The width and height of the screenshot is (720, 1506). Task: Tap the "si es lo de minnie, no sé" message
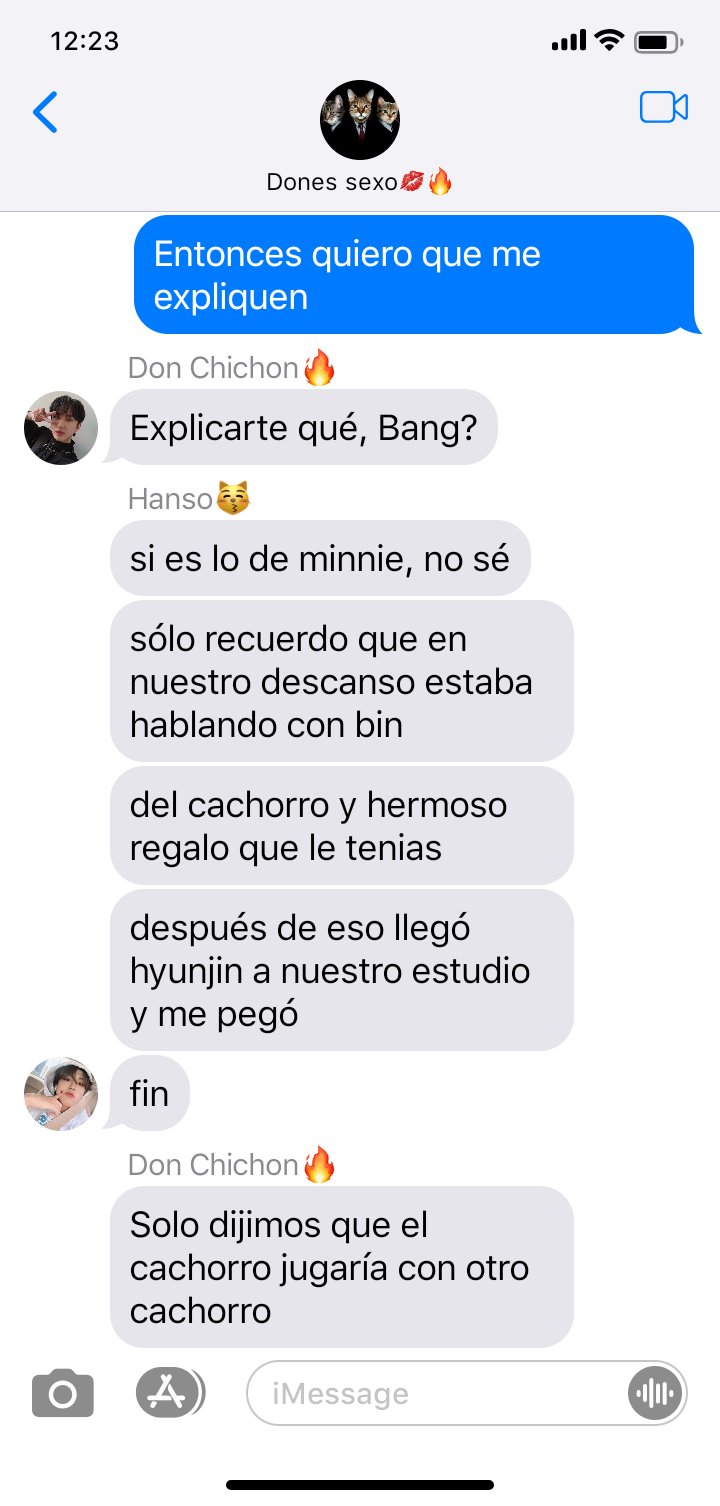(320, 558)
